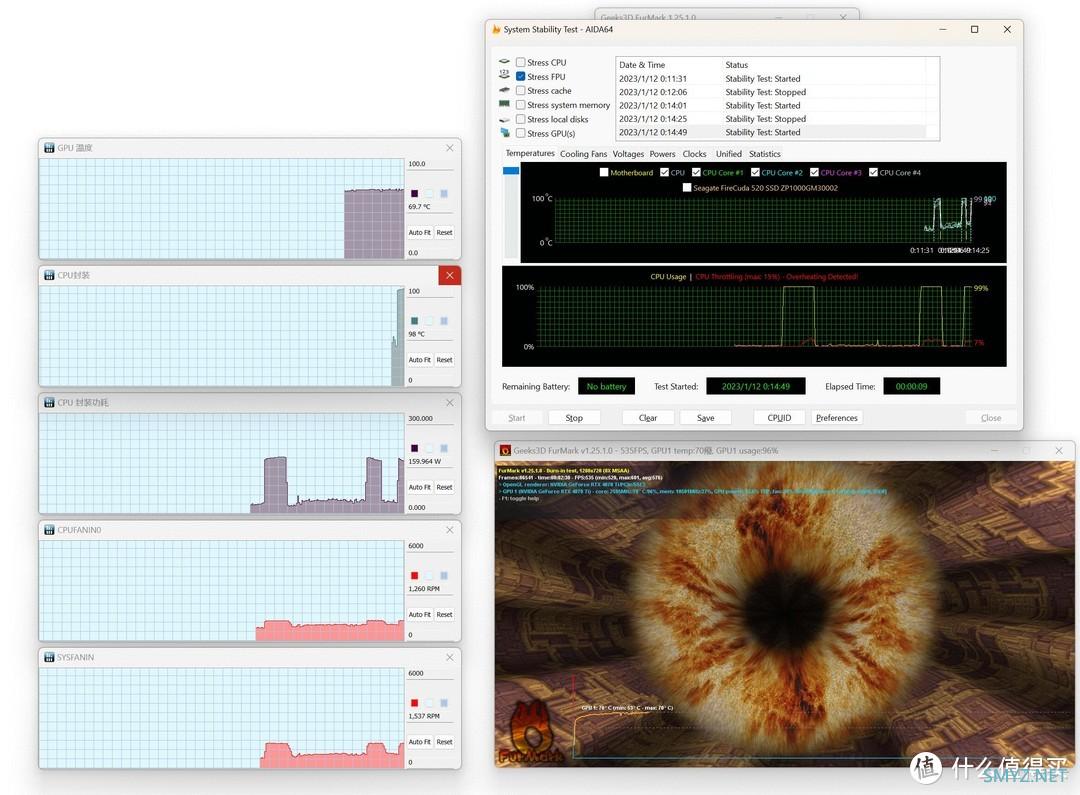This screenshot has width=1080, height=795.
Task: Click Auto Fit on the CPU 封装功耗 graph
Action: pos(419,487)
